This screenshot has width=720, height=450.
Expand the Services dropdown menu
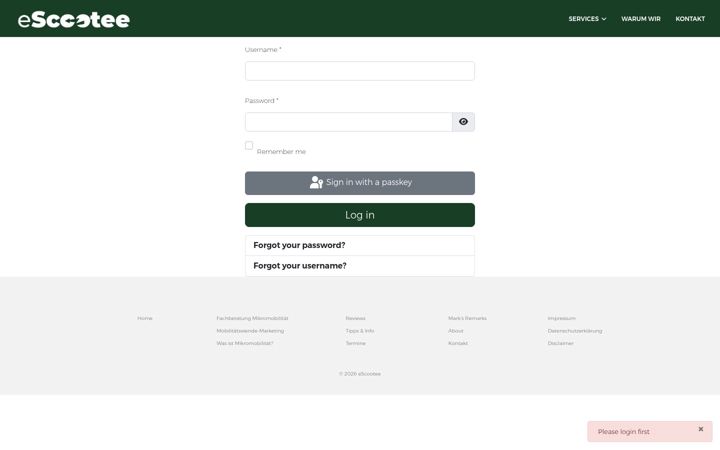pos(587,19)
